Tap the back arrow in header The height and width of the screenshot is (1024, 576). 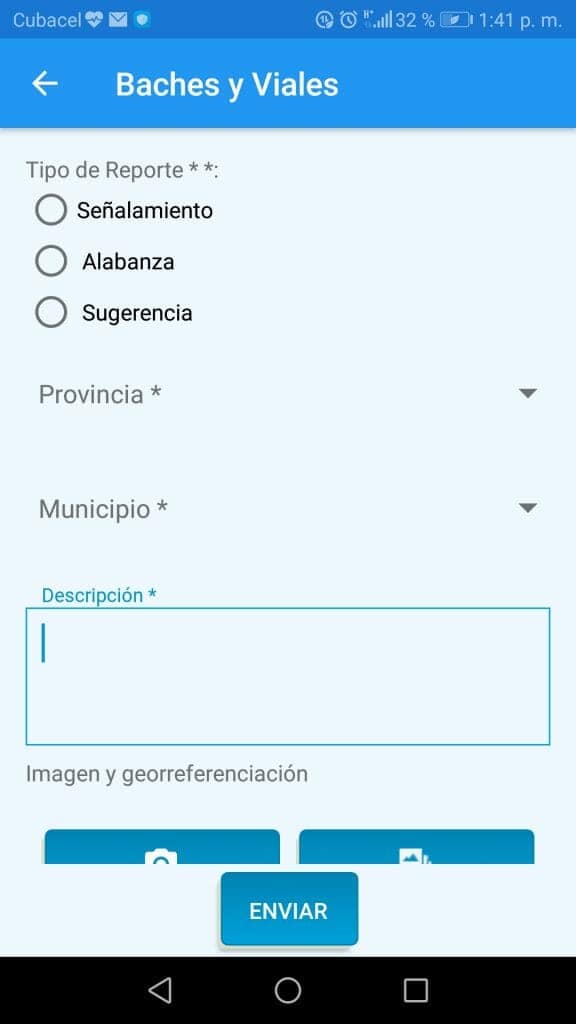click(45, 84)
